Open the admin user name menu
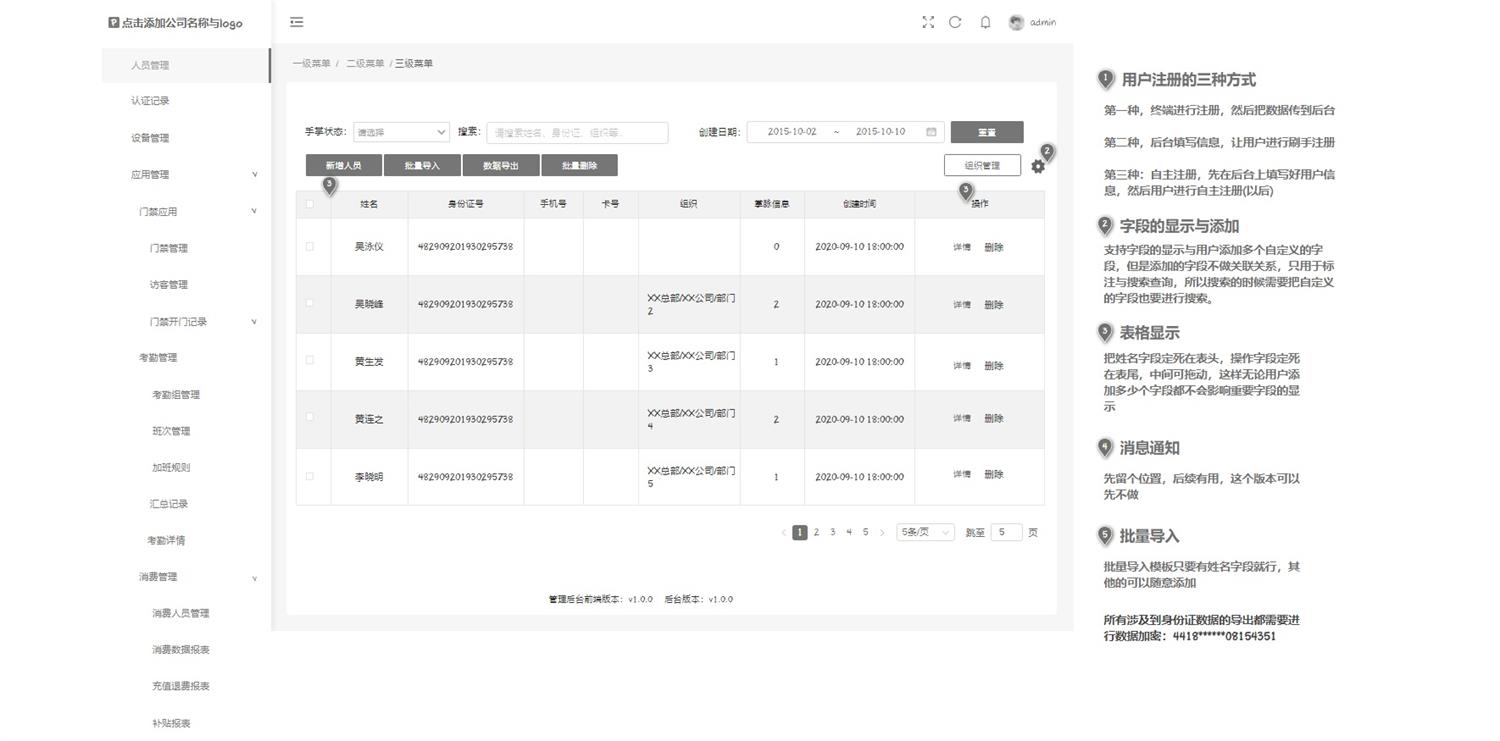This screenshot has width=1500, height=741. pos(1043,22)
